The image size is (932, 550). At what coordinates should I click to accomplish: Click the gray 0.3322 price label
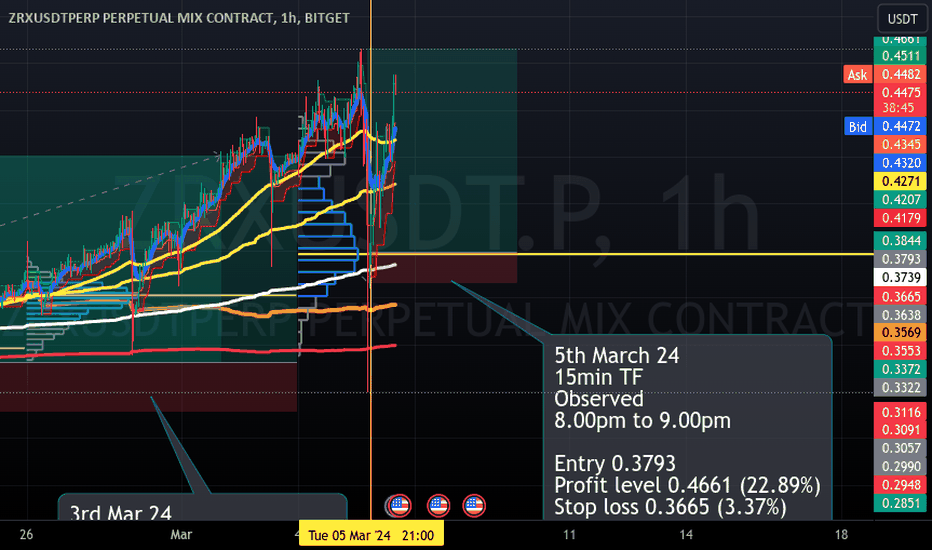(x=900, y=388)
